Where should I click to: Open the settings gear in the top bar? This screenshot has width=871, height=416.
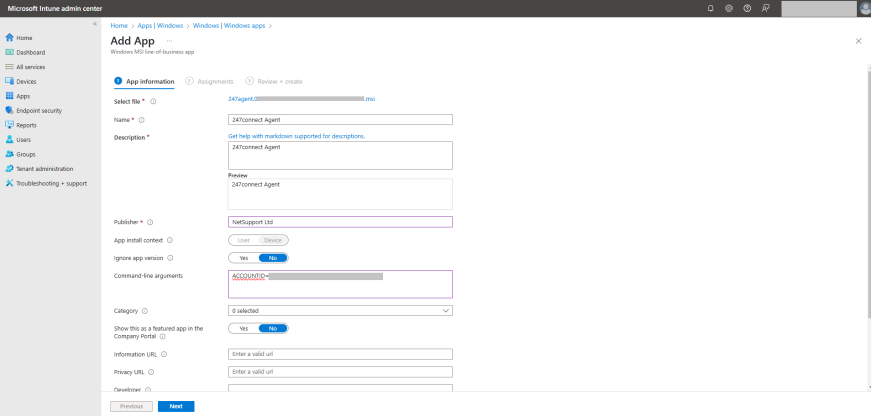(729, 8)
